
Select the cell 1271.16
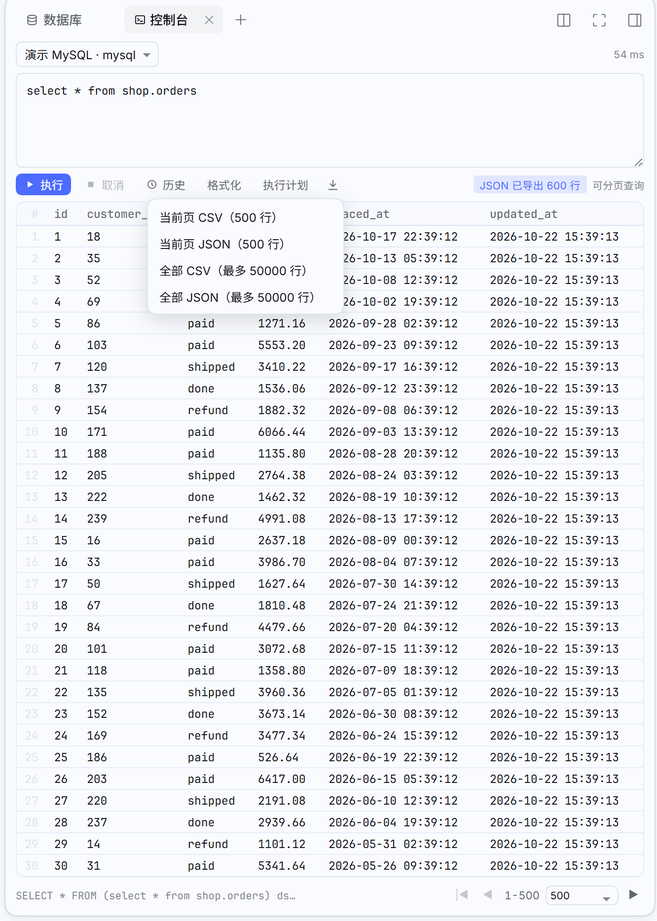pos(282,324)
